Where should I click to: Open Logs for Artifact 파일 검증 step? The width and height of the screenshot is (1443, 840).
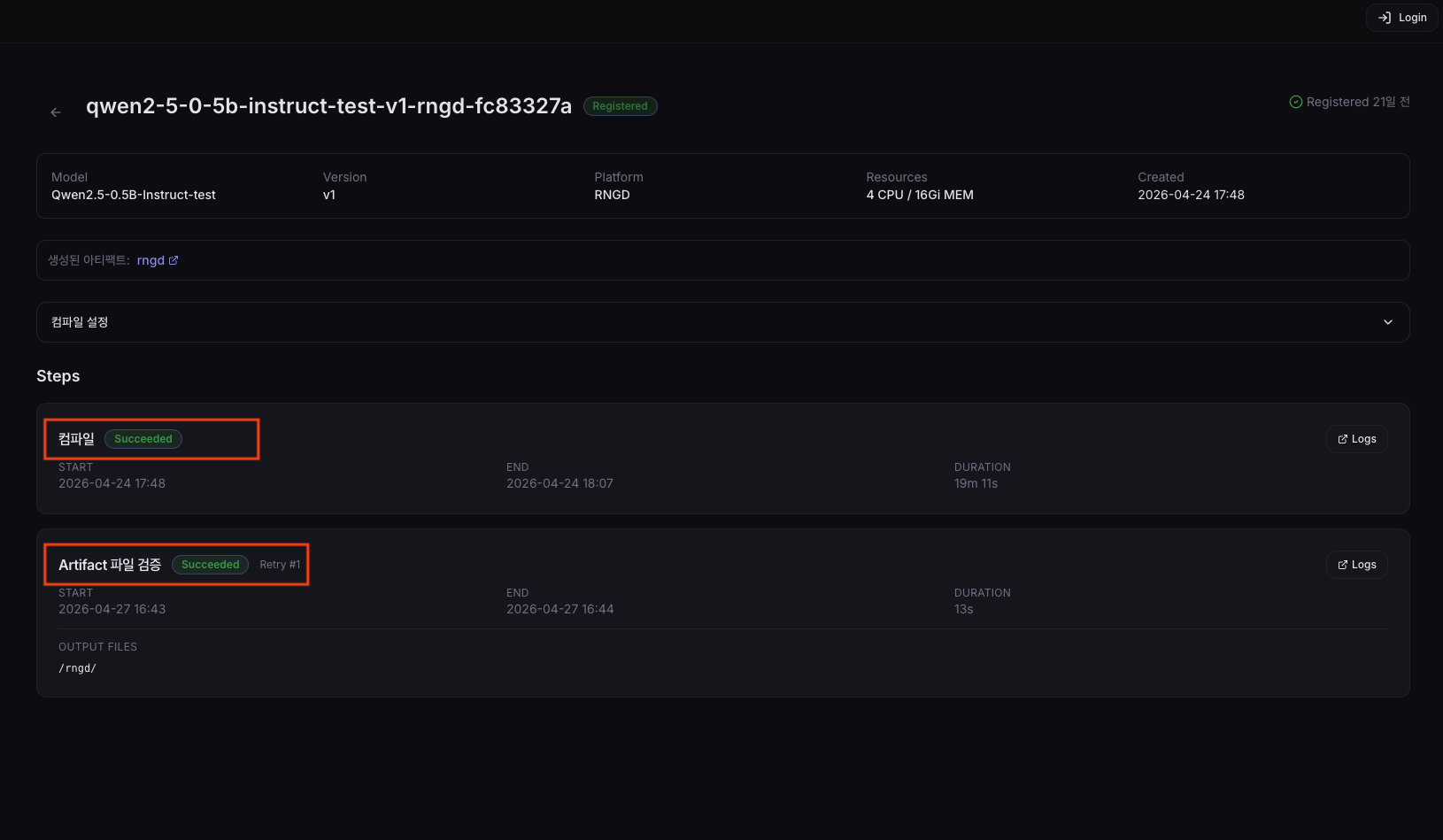pyautogui.click(x=1356, y=565)
